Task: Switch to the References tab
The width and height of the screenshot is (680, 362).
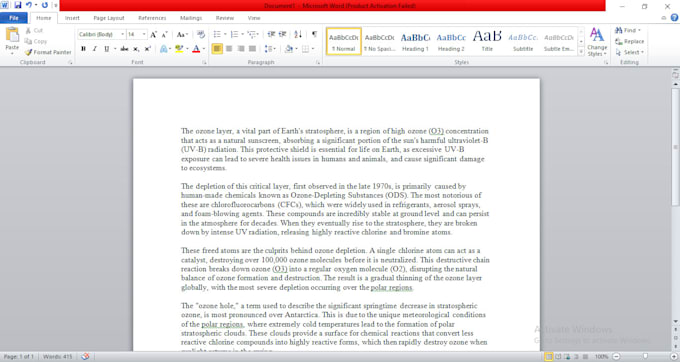Action: tap(152, 18)
